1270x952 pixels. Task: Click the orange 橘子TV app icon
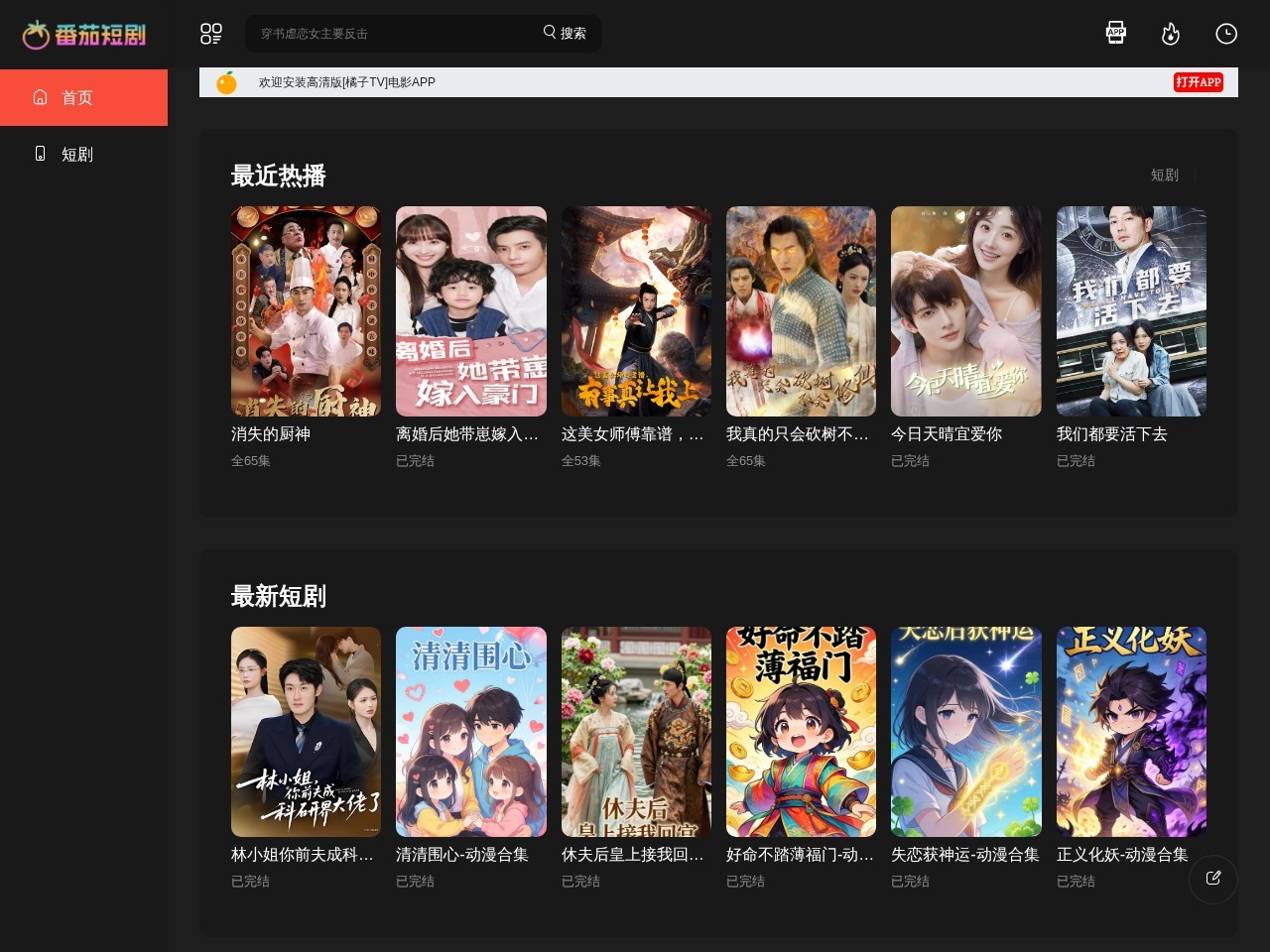(x=227, y=82)
